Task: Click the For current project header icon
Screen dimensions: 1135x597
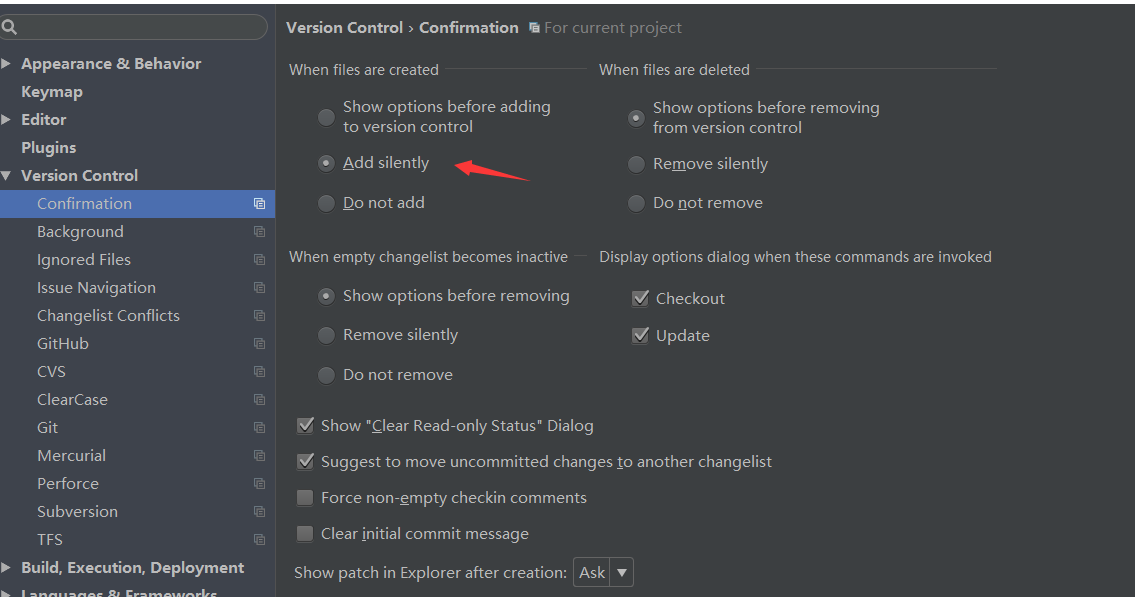Action: point(534,27)
